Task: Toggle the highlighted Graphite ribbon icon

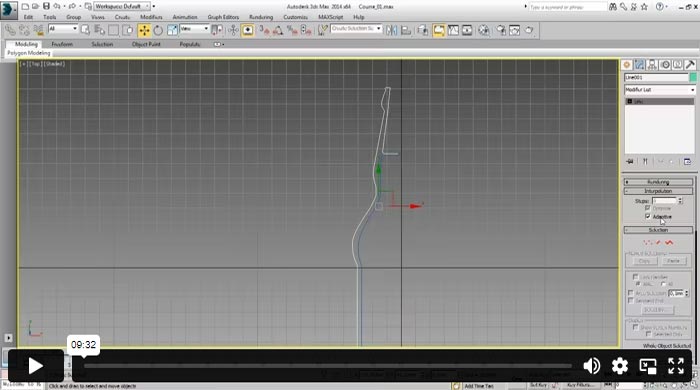Action: (x=439, y=30)
